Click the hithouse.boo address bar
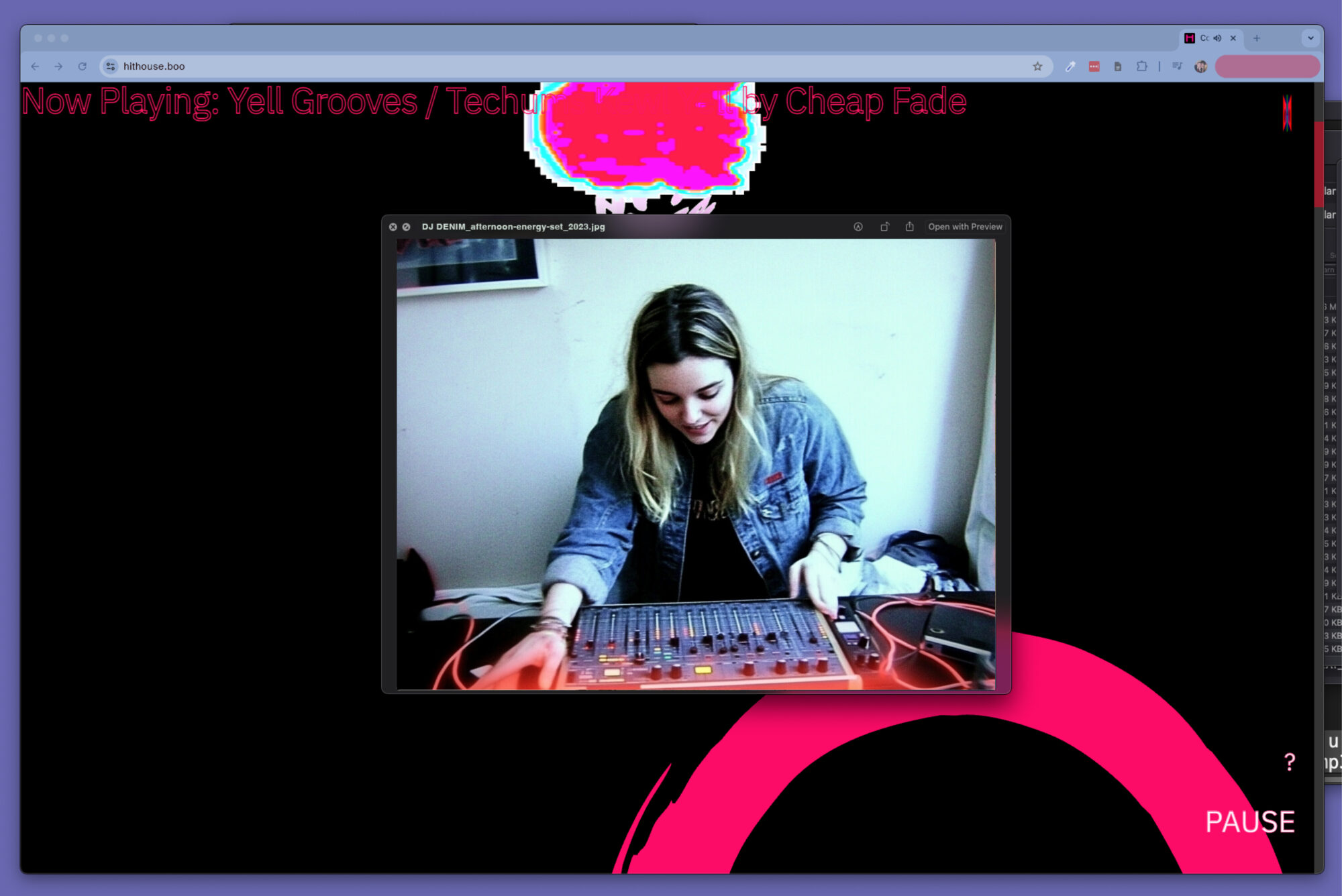 coord(576,66)
